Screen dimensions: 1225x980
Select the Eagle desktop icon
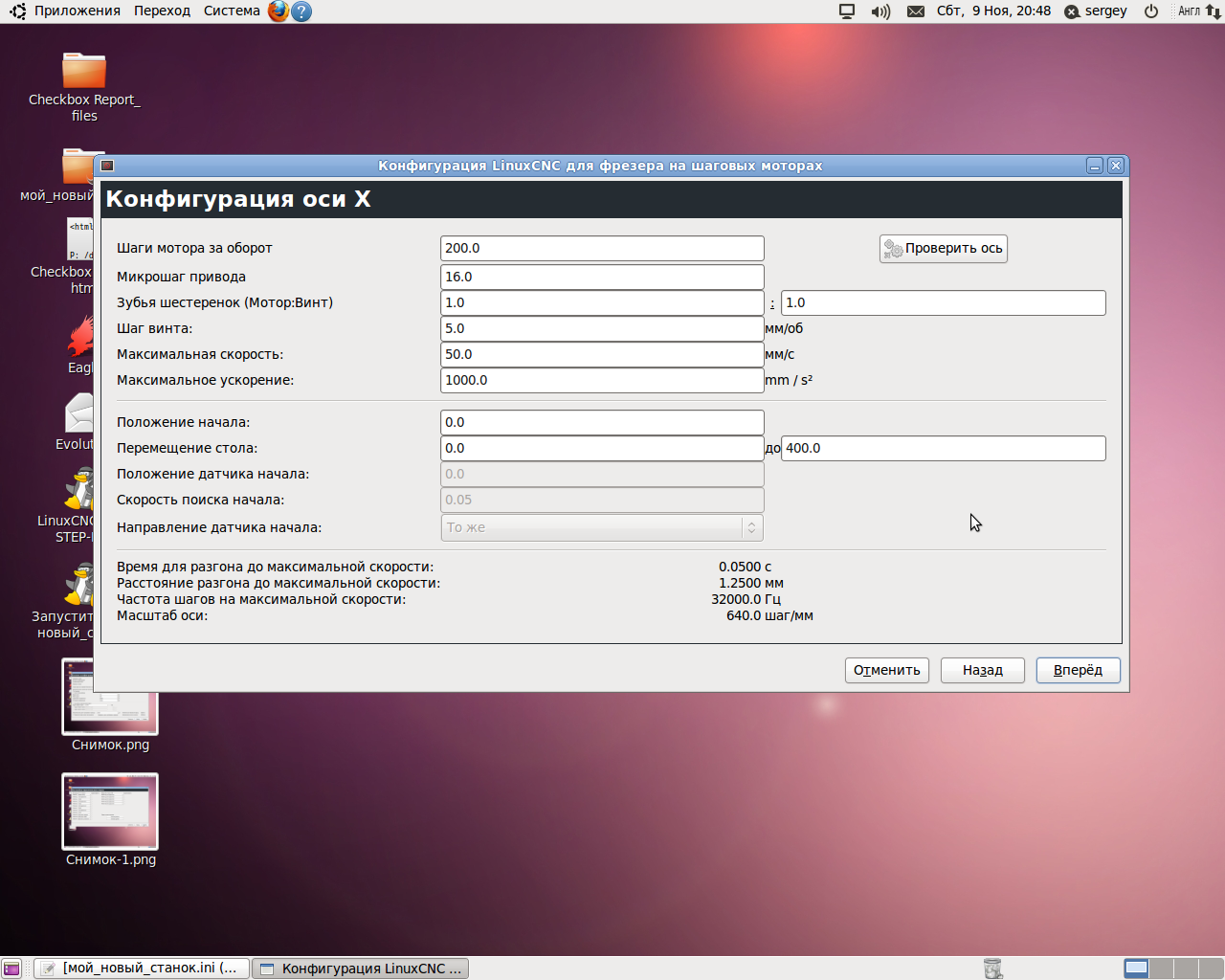(x=81, y=337)
